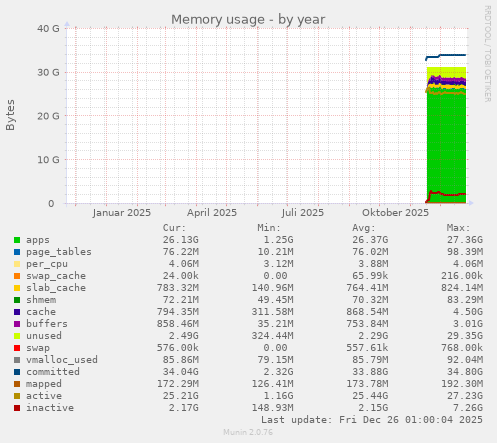497x443 pixels.
Task: Click the 'Min:' column header
Action: point(269,228)
